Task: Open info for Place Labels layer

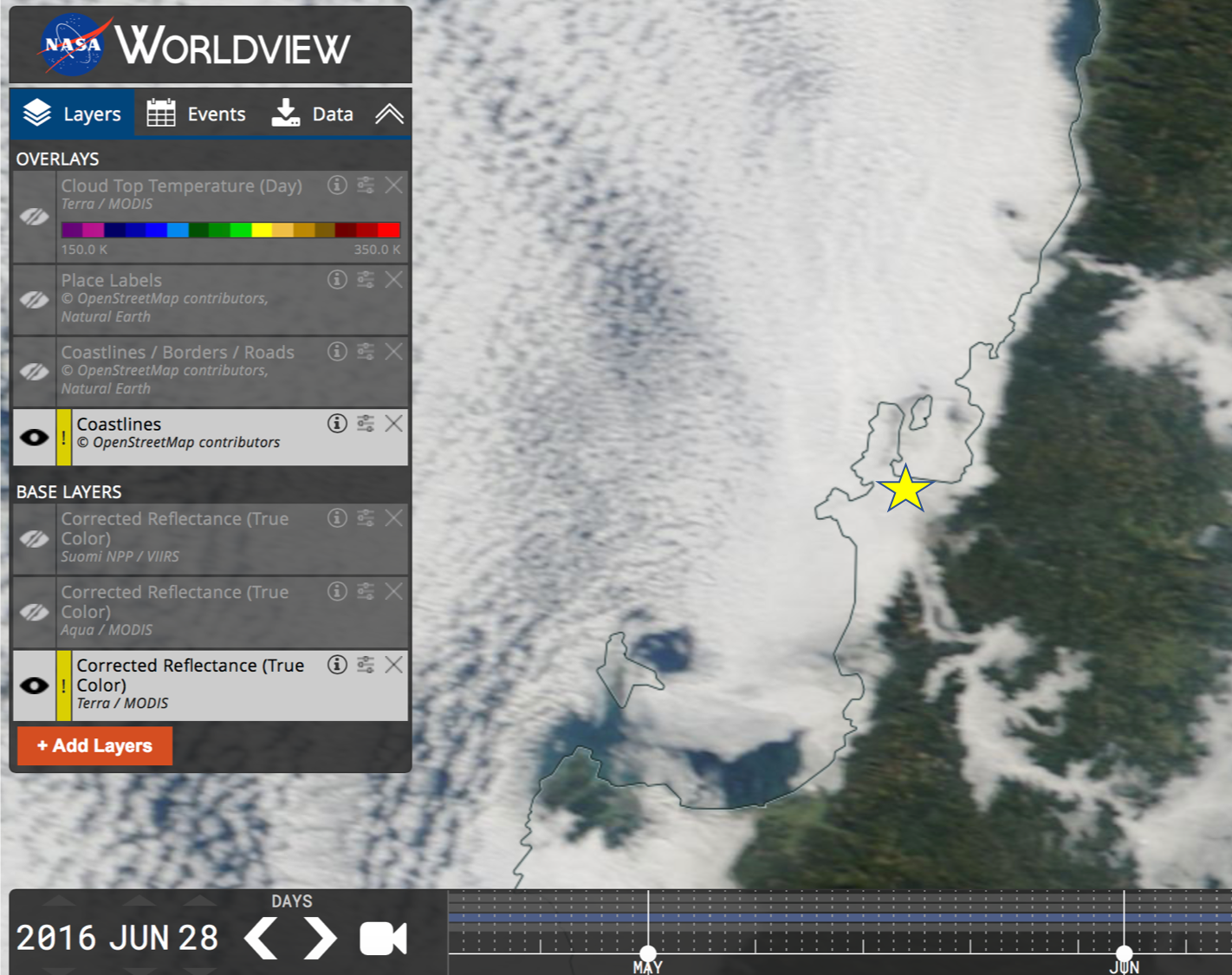Action: pyautogui.click(x=337, y=279)
